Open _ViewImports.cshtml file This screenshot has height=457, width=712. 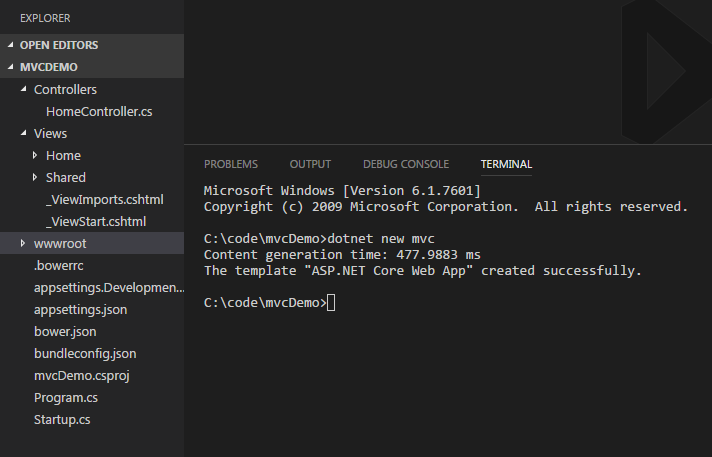(104, 199)
